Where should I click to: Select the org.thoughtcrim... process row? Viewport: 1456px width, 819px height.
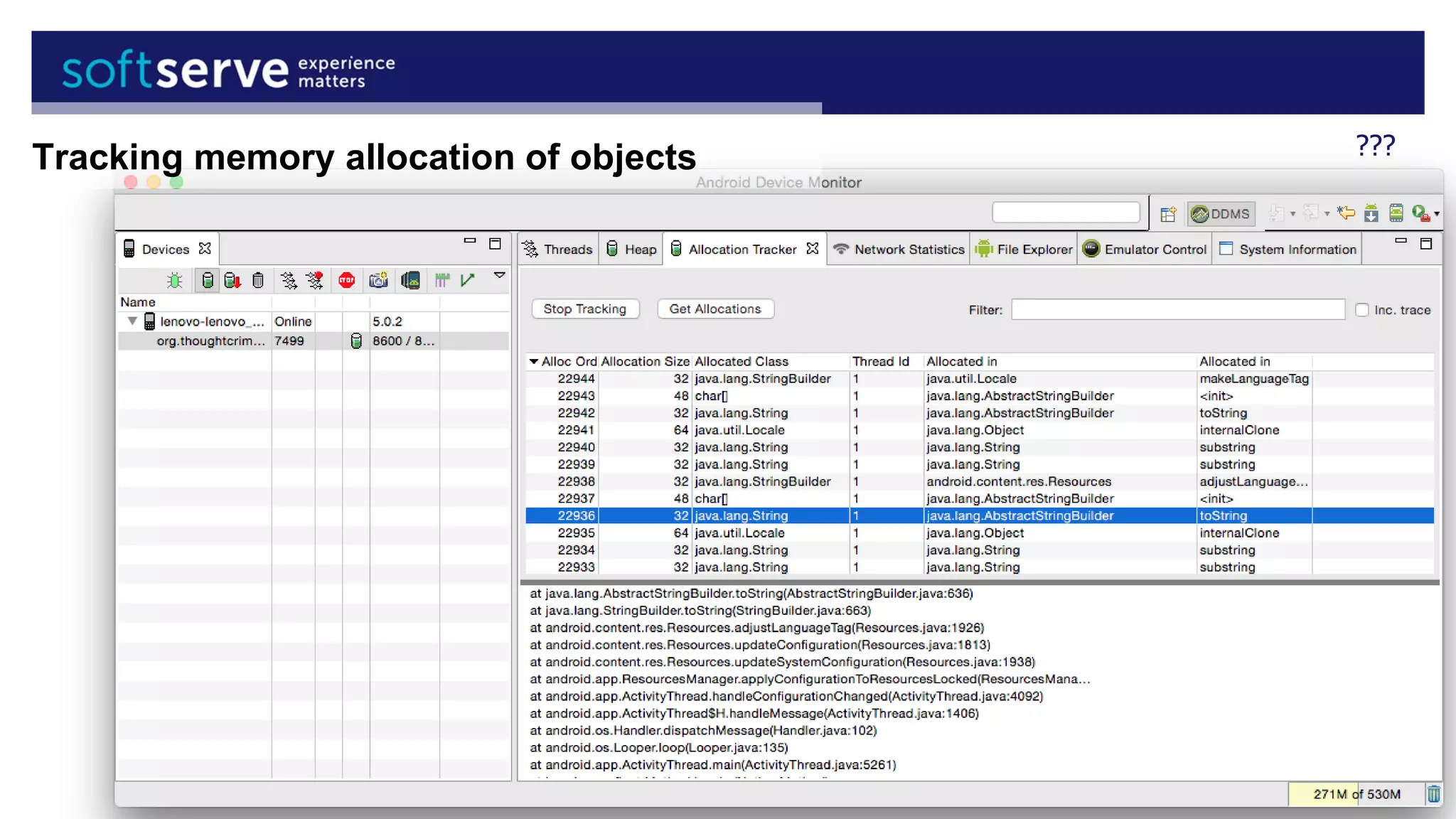pos(313,341)
